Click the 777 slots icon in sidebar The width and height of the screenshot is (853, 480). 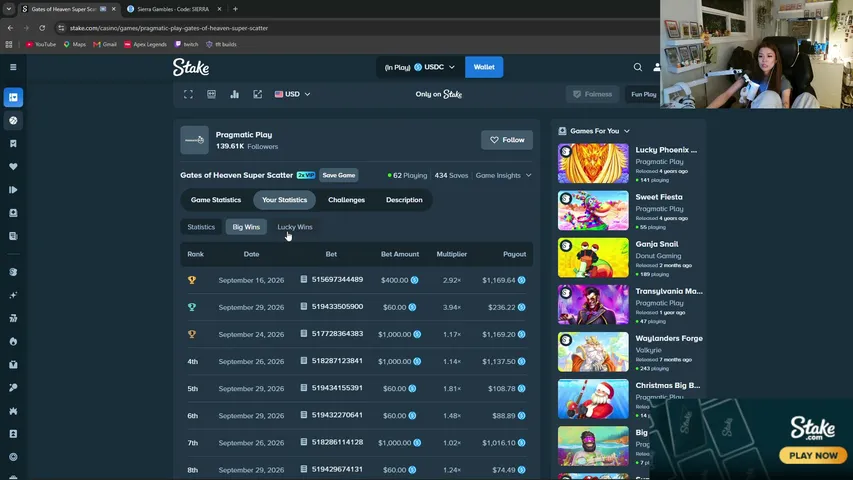13,318
